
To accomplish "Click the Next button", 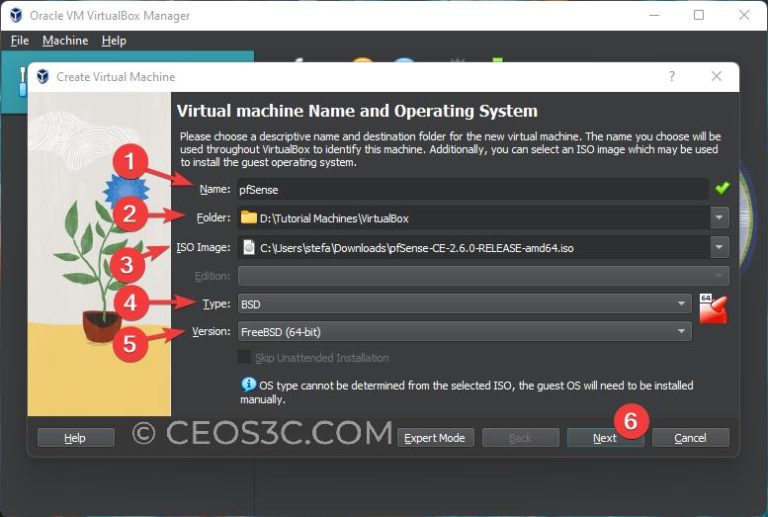I will (605, 438).
